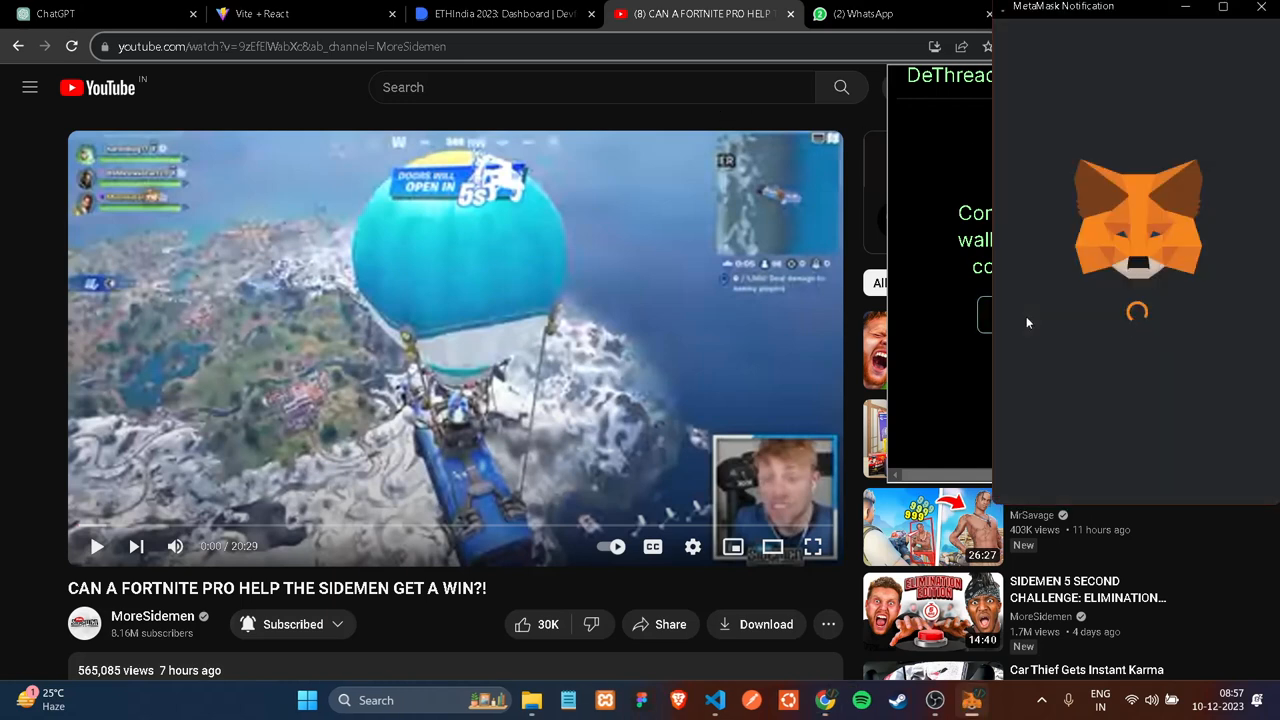Open Steam from the taskbar
Image resolution: width=1280 pixels, height=720 pixels.
click(898, 700)
